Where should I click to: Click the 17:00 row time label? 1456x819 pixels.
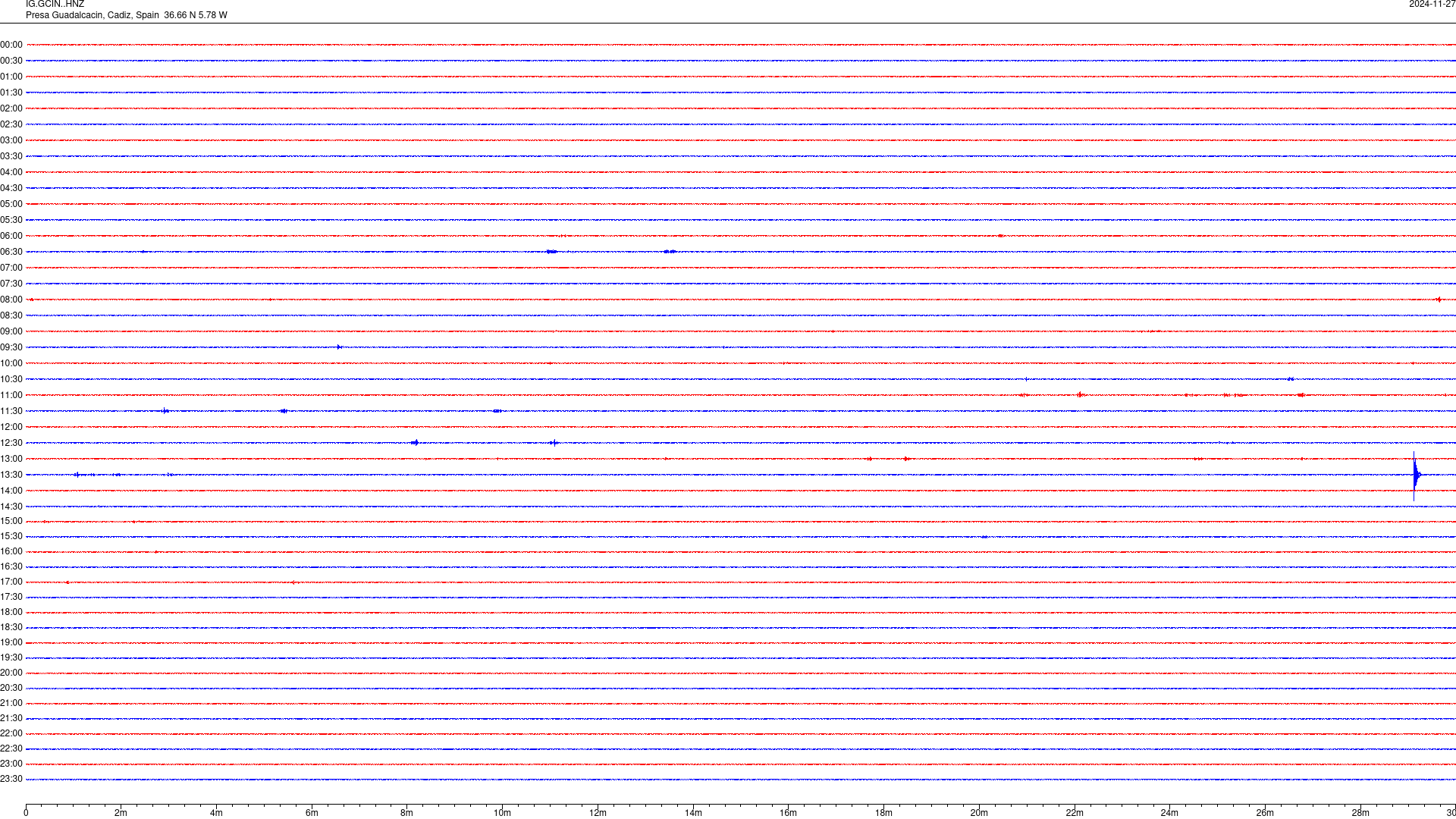pos(11,582)
